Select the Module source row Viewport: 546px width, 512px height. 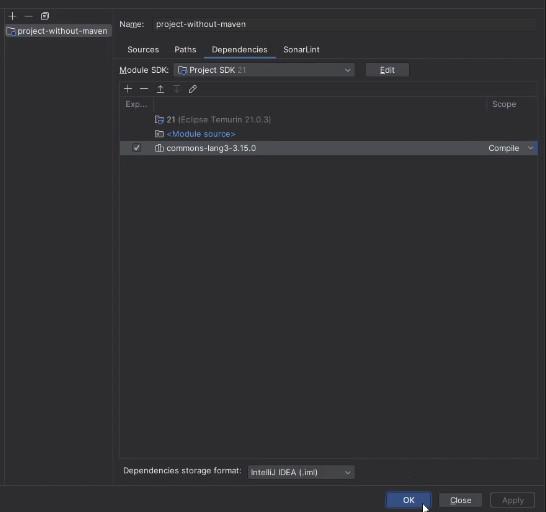pyautogui.click(x=329, y=134)
